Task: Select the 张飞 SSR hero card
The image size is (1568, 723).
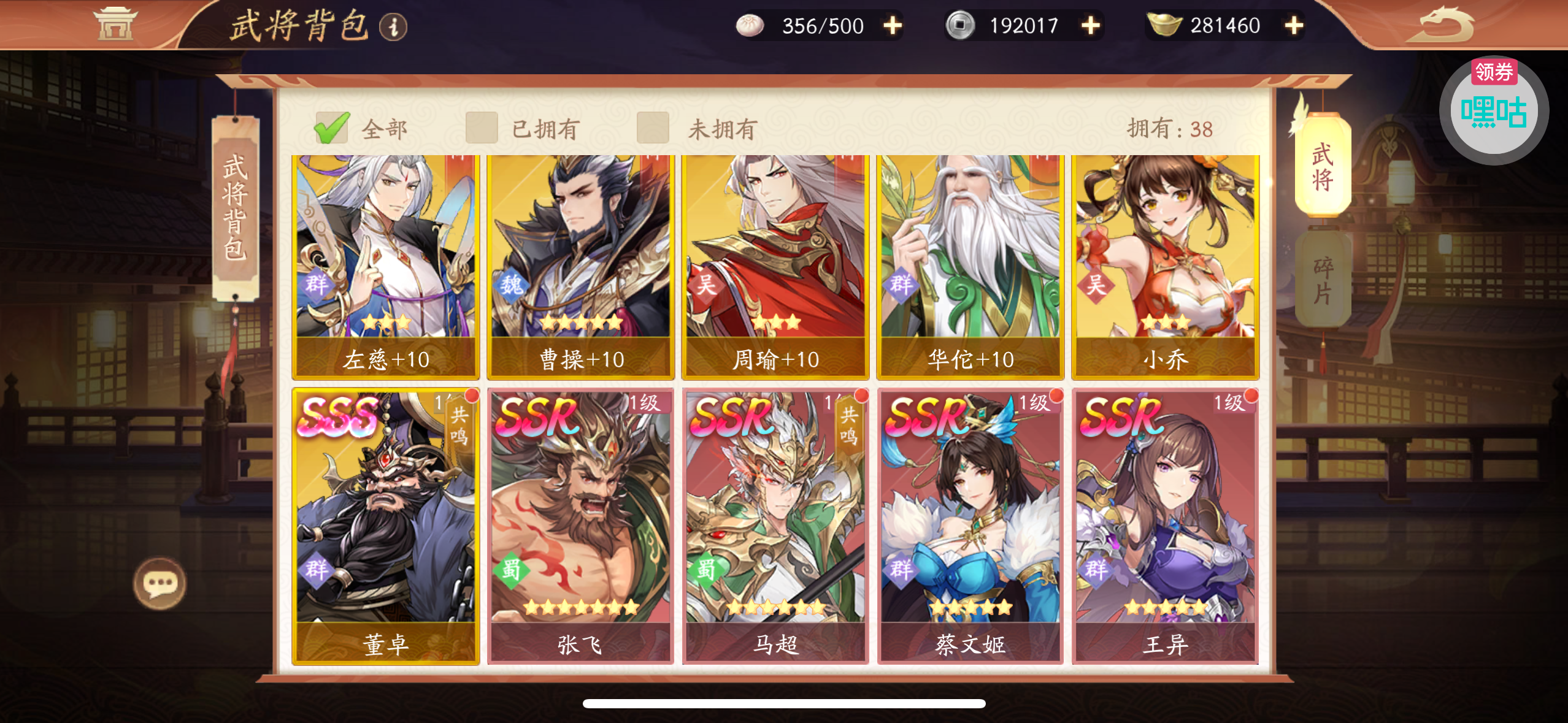Action: click(580, 526)
